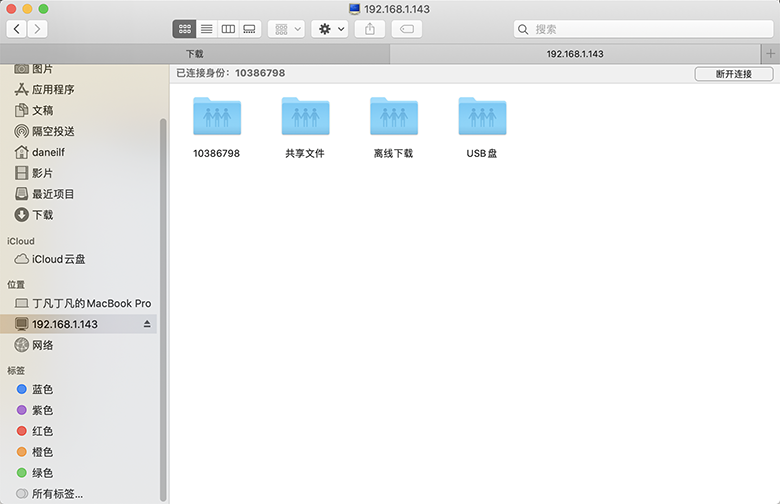The image size is (780, 504).
Task: Click the edit tags toolbar icon
Action: [x=407, y=29]
